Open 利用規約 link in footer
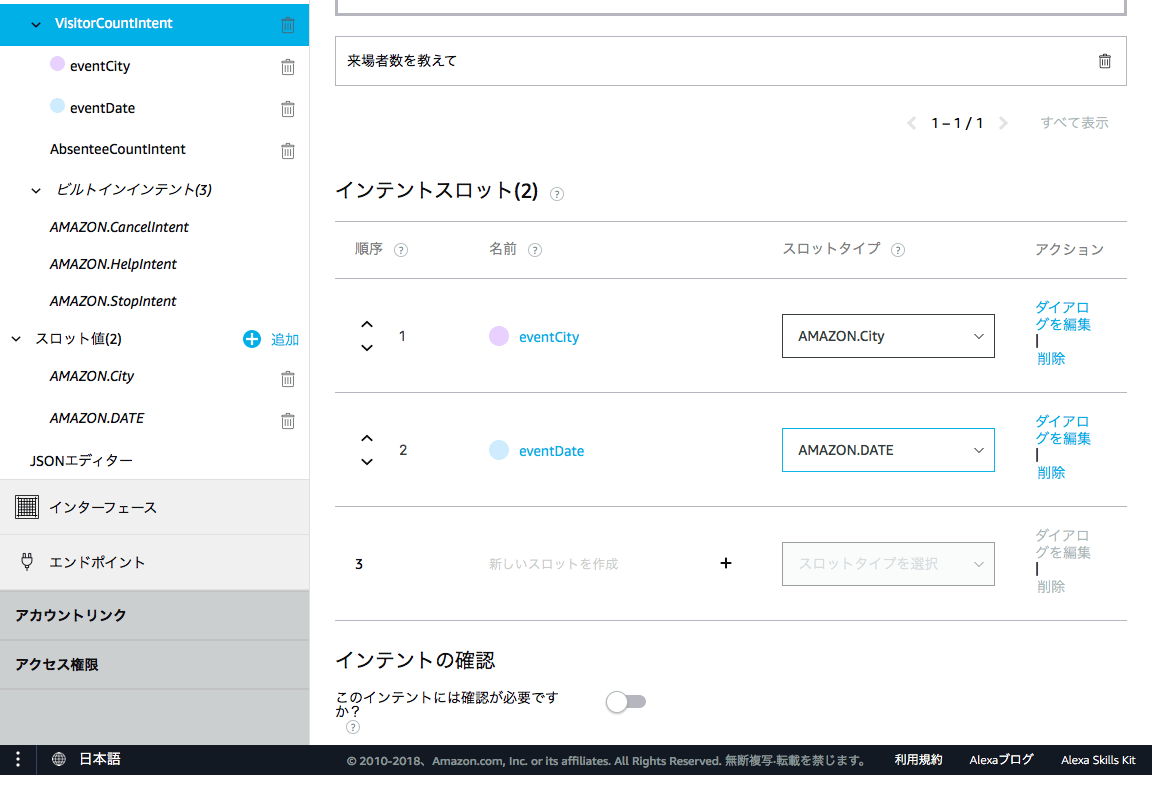 click(918, 760)
